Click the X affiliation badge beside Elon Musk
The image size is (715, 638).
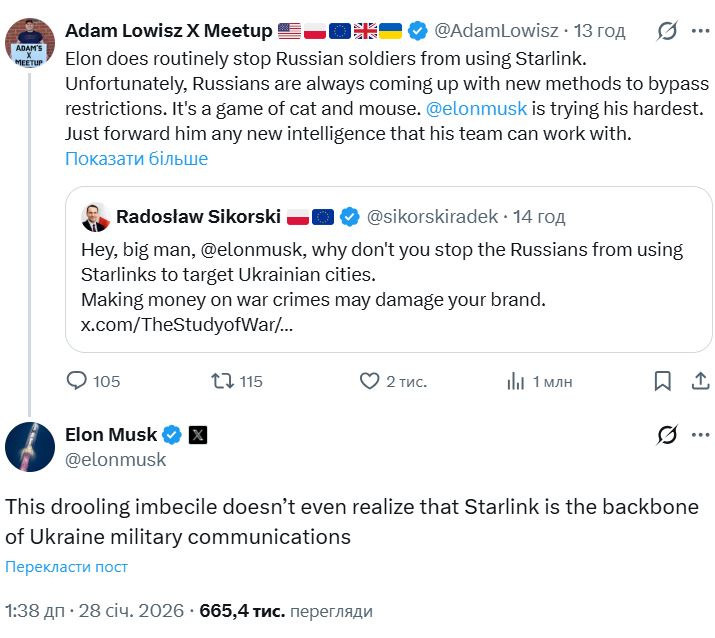click(x=198, y=434)
